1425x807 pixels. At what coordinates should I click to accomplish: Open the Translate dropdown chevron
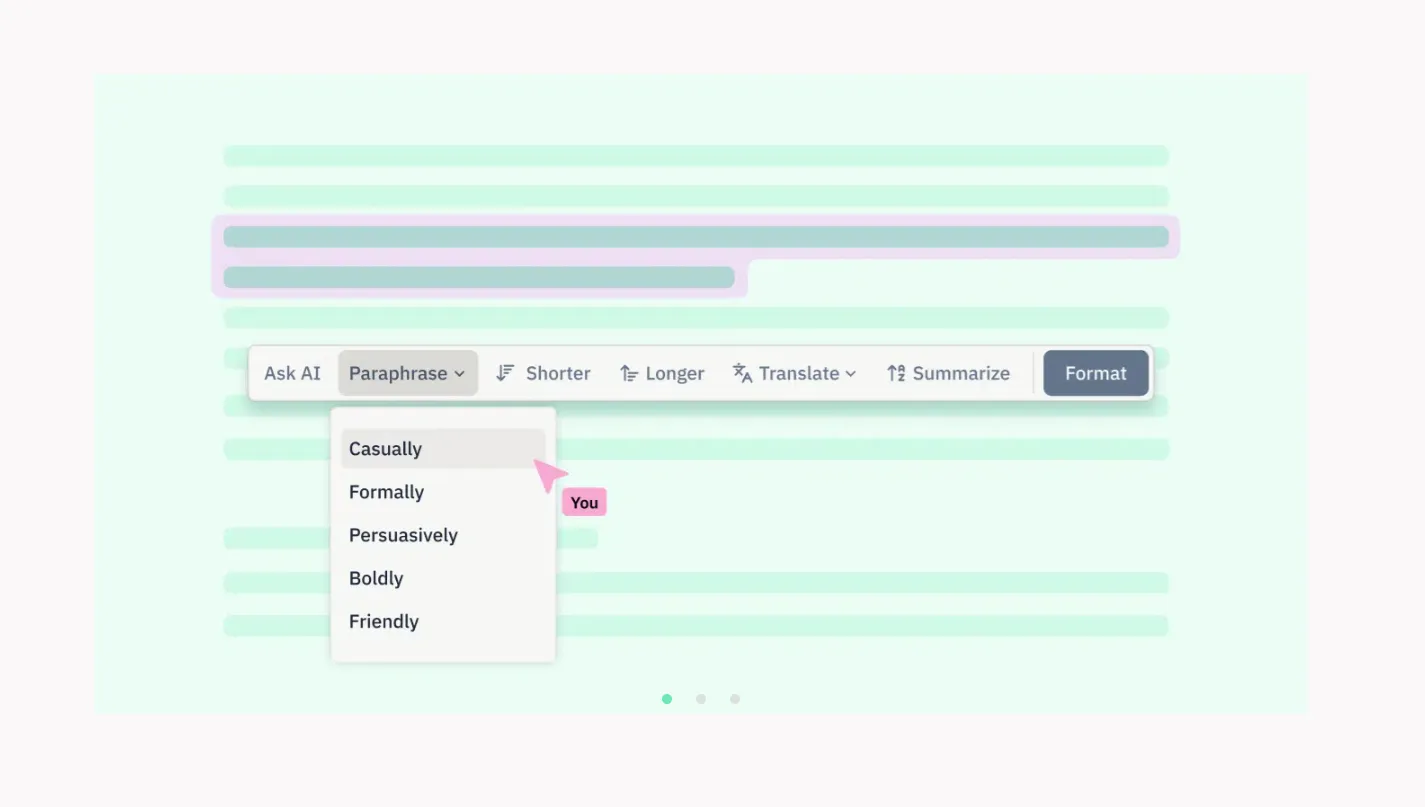tap(851, 373)
